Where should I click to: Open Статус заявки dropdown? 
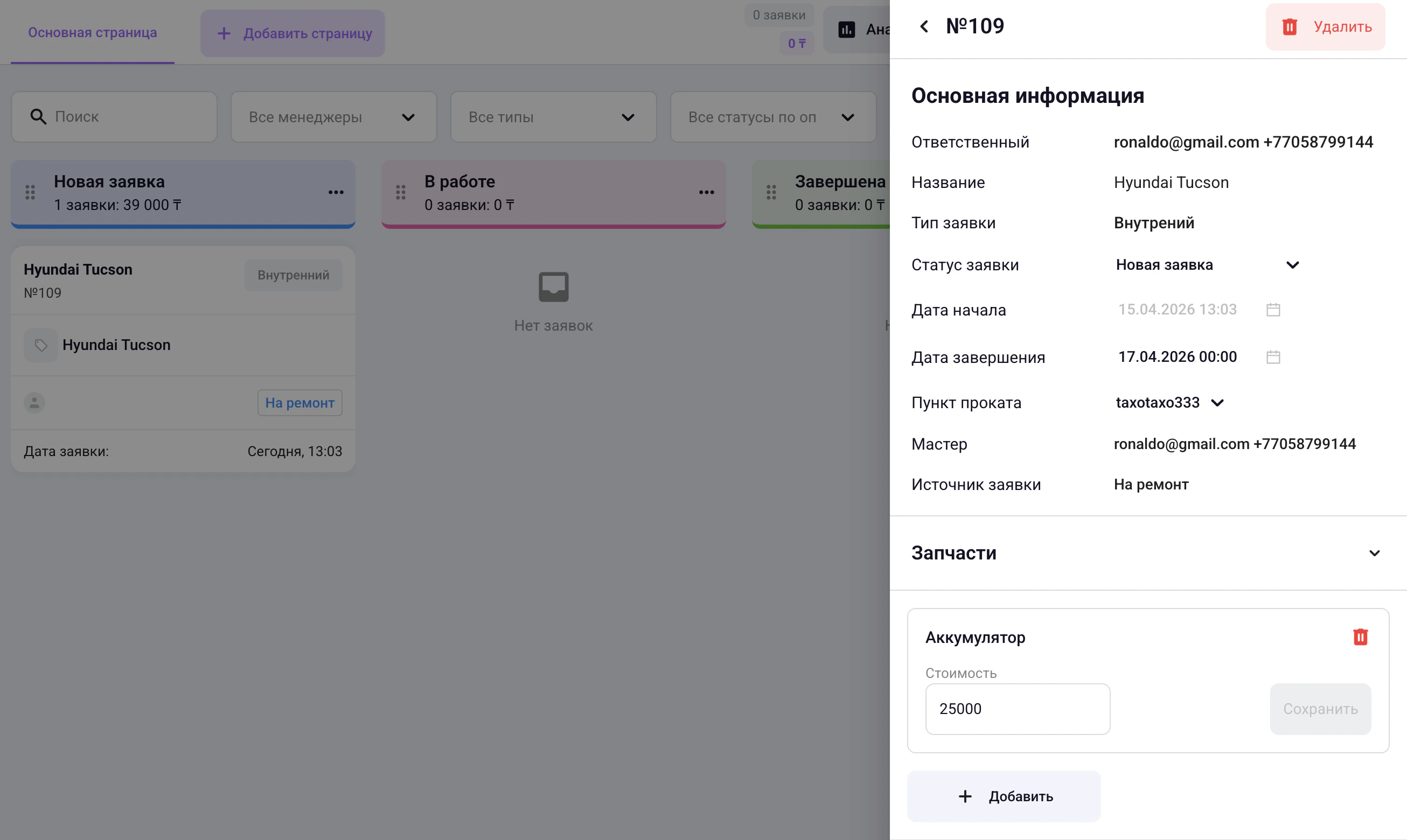click(1207, 265)
